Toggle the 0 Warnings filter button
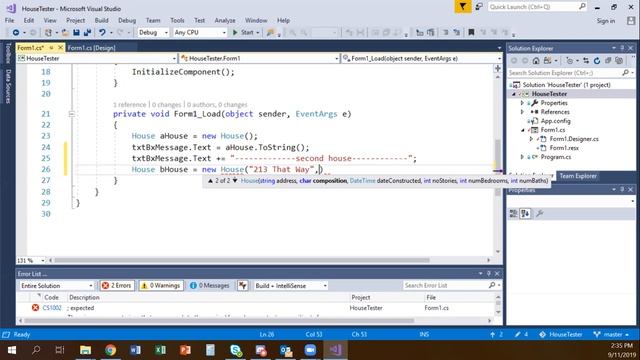This screenshot has height=360, width=640. point(161,286)
